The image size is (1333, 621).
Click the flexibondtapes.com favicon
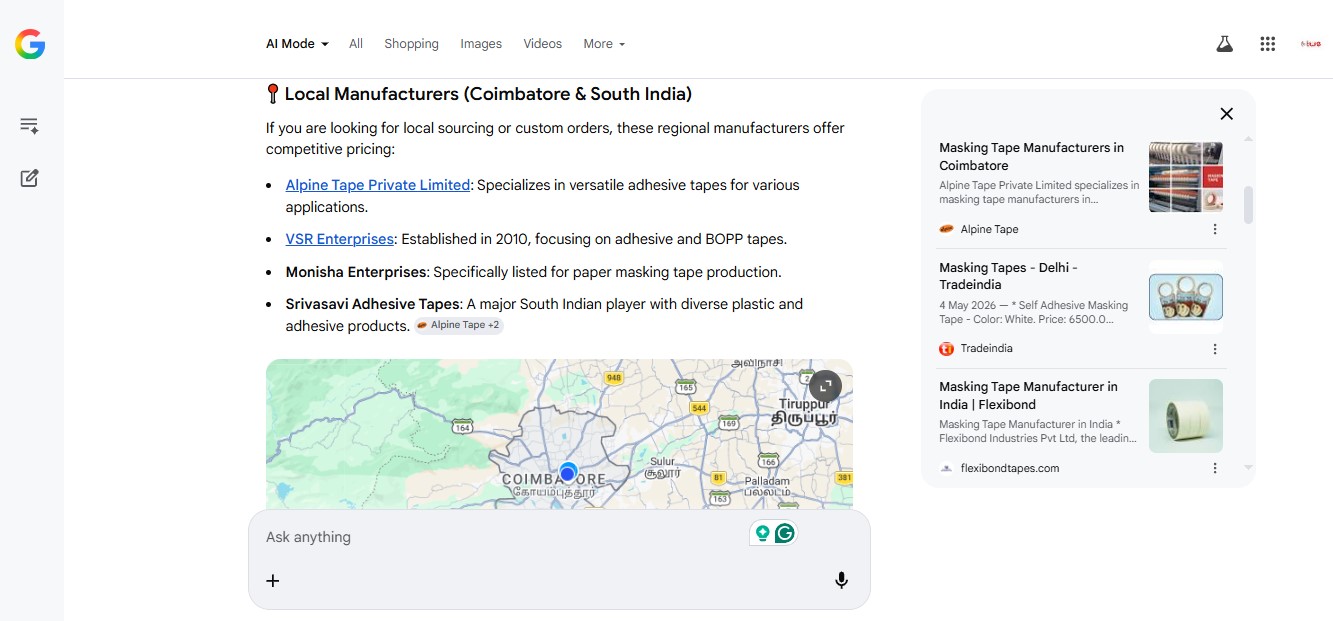pos(946,468)
